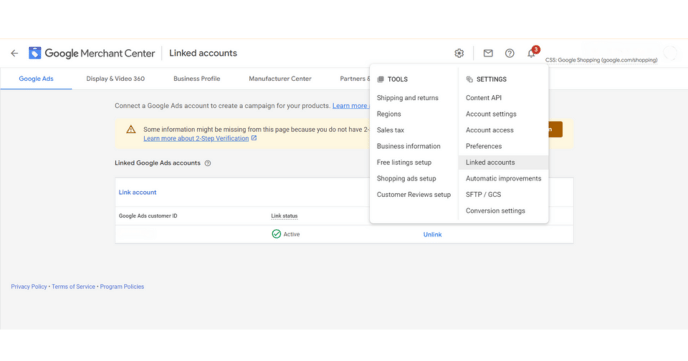Select Automatic improvements menu entry
Image resolution: width=688 pixels, height=361 pixels.
[503, 179]
